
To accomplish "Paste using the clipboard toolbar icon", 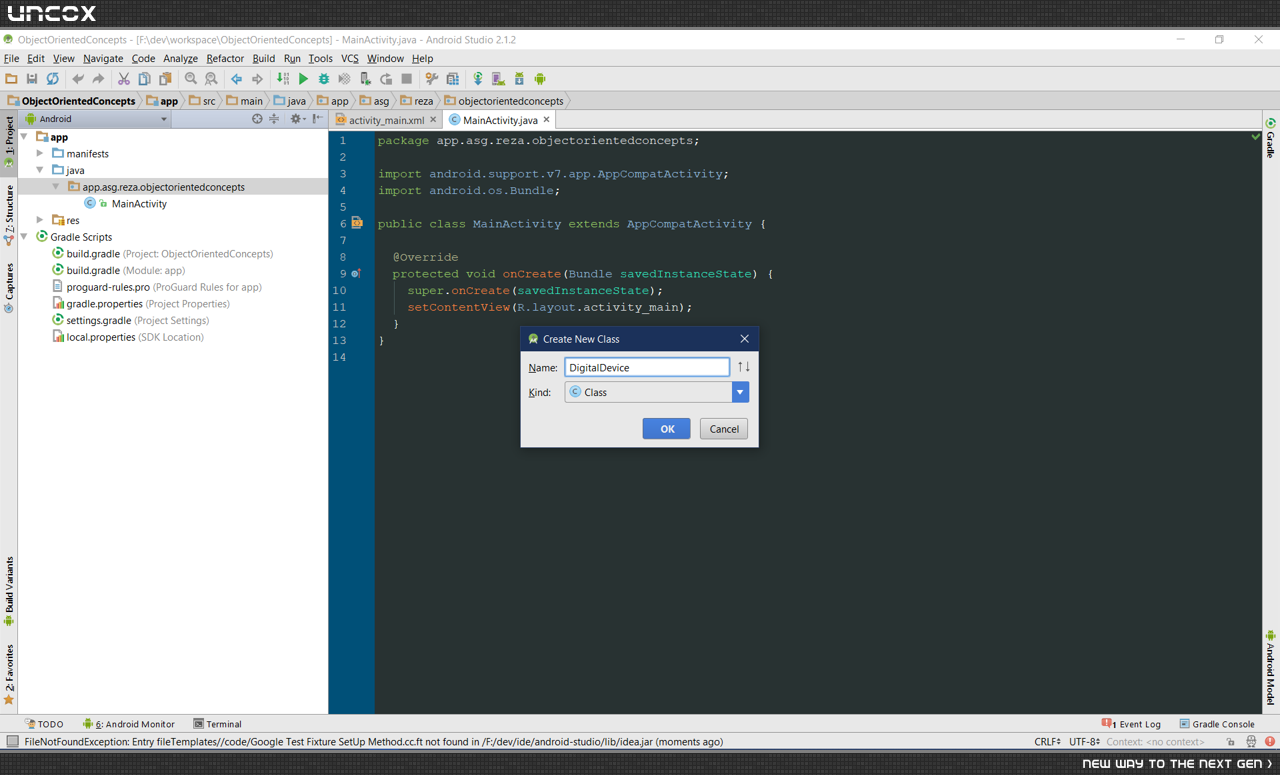I will (165, 79).
